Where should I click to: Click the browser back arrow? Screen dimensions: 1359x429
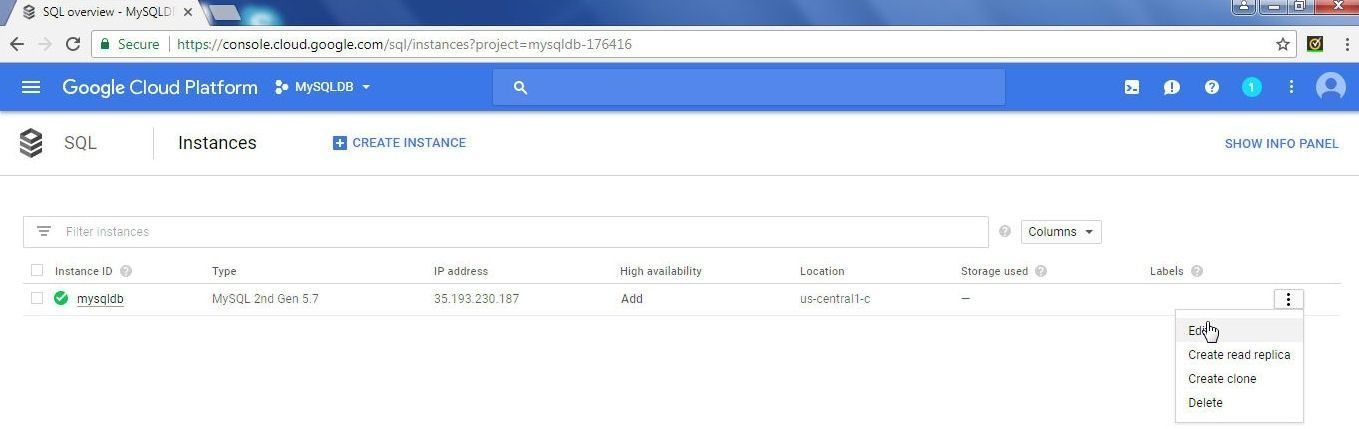tap(17, 44)
